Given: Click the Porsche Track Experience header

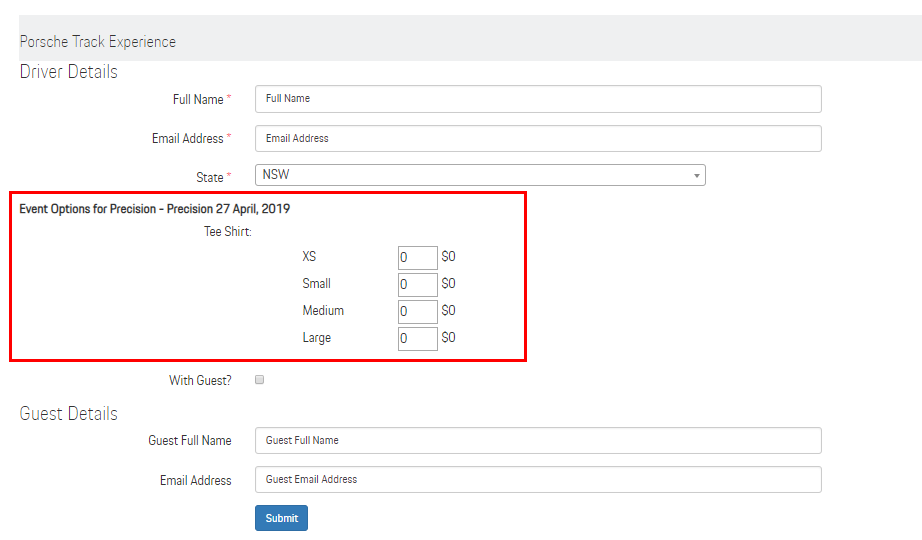Looking at the screenshot, I should (97, 42).
